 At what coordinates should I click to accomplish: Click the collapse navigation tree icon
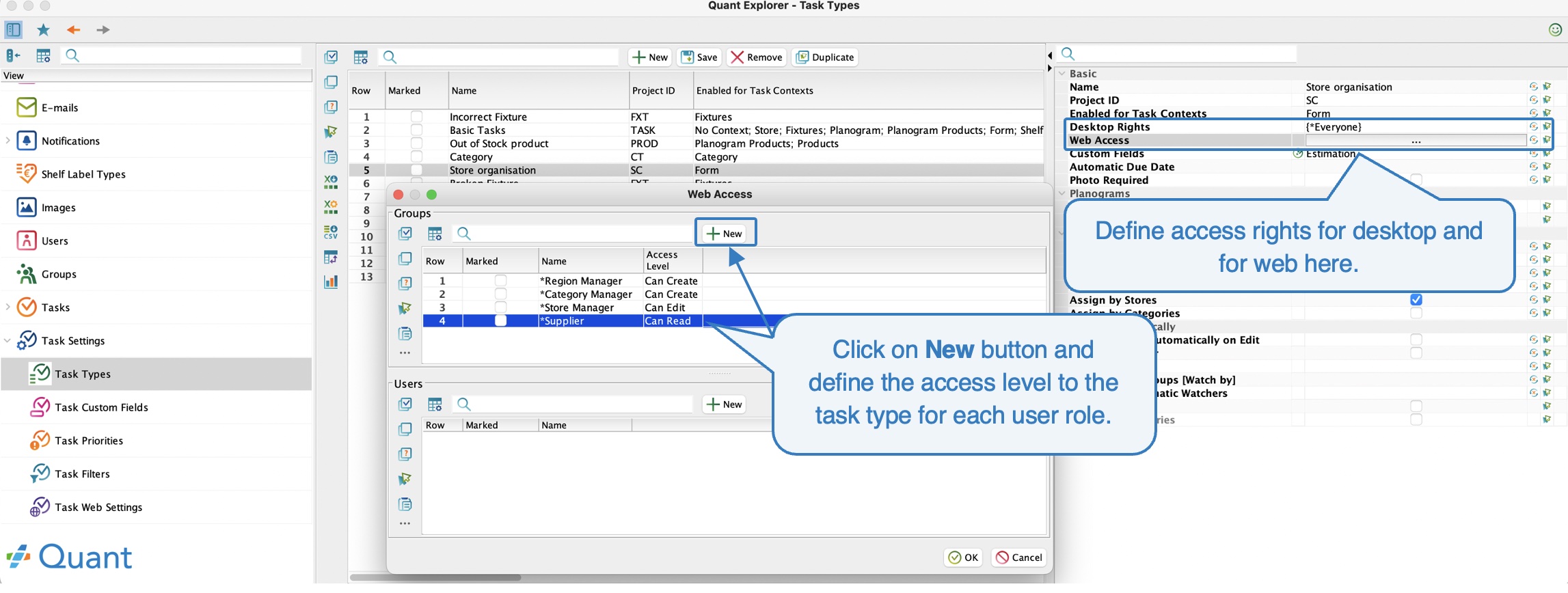point(13,55)
